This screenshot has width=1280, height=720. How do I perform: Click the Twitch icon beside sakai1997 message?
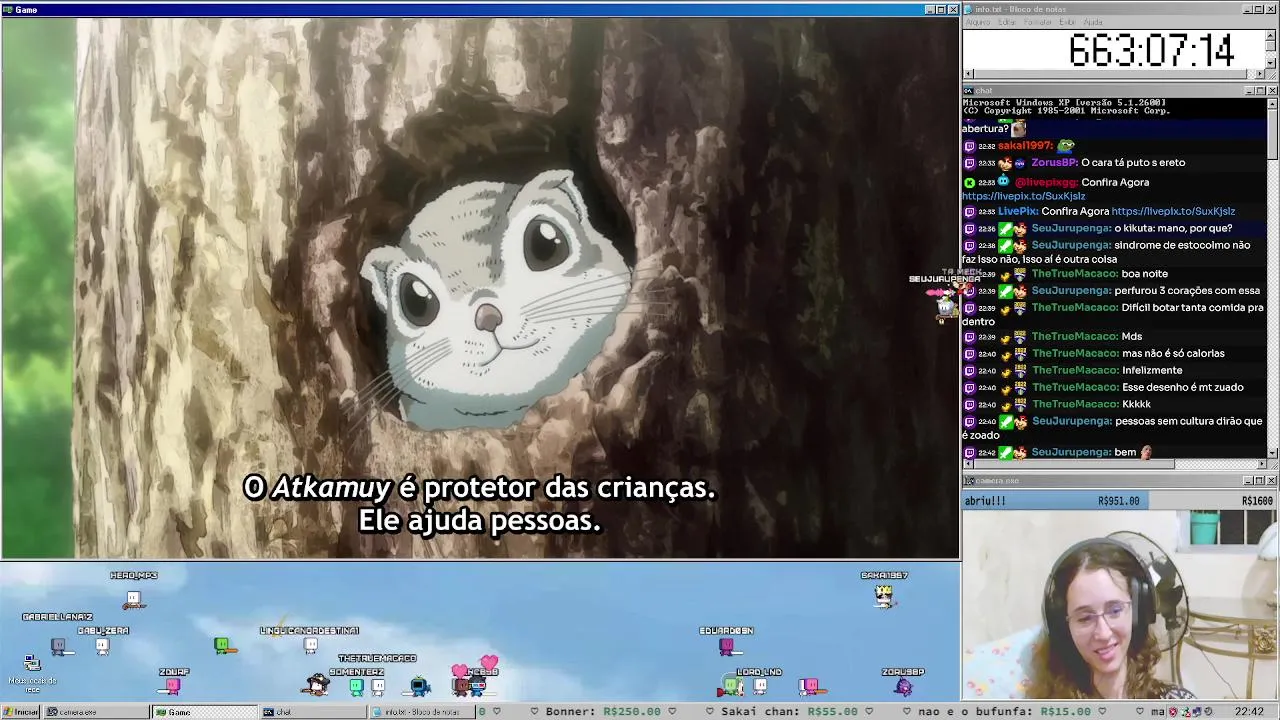pos(969,146)
